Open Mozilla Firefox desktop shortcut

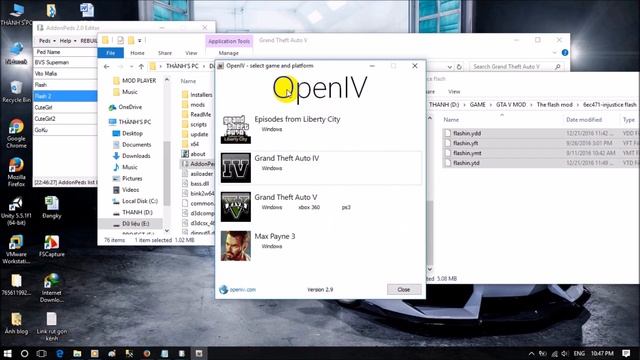pyautogui.click(x=16, y=172)
